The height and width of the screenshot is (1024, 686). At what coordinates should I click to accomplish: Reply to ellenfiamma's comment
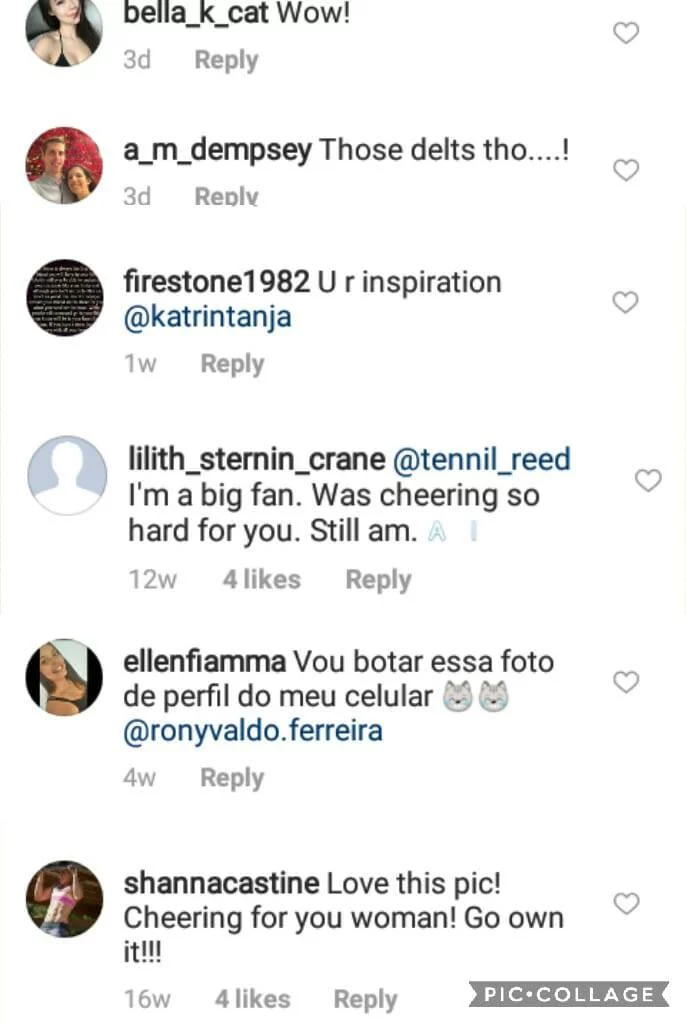(x=232, y=778)
